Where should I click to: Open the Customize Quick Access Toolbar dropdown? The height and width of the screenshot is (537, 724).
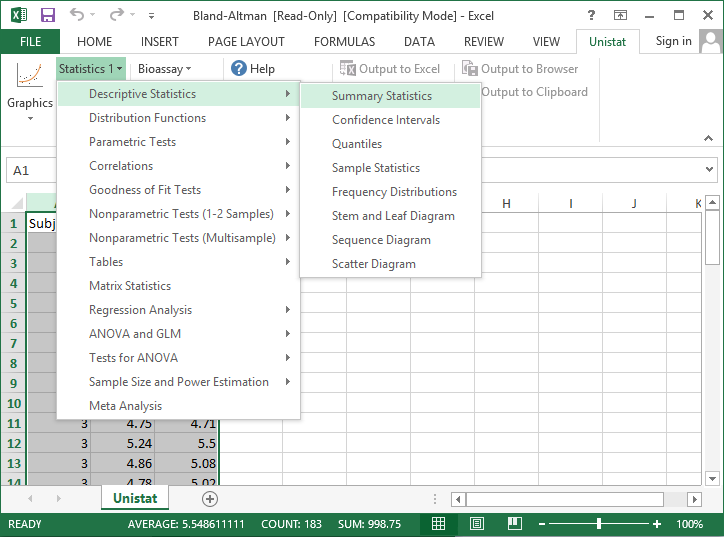tap(151, 16)
